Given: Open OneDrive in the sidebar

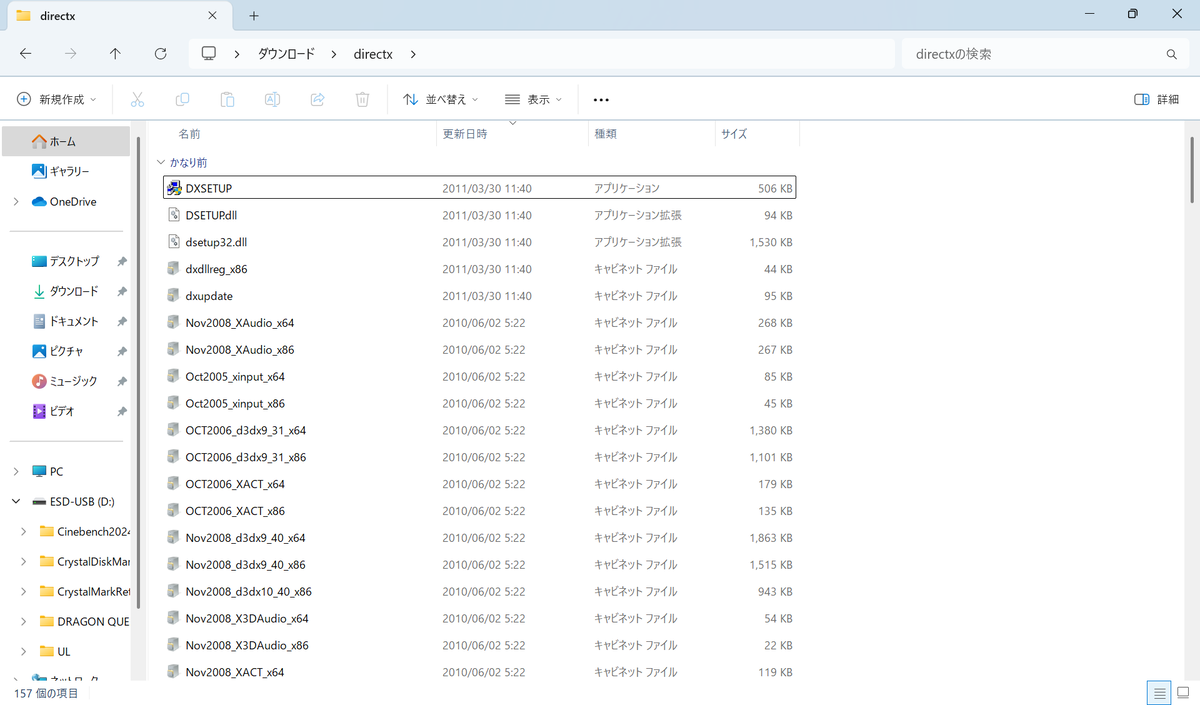Looking at the screenshot, I should (65, 201).
